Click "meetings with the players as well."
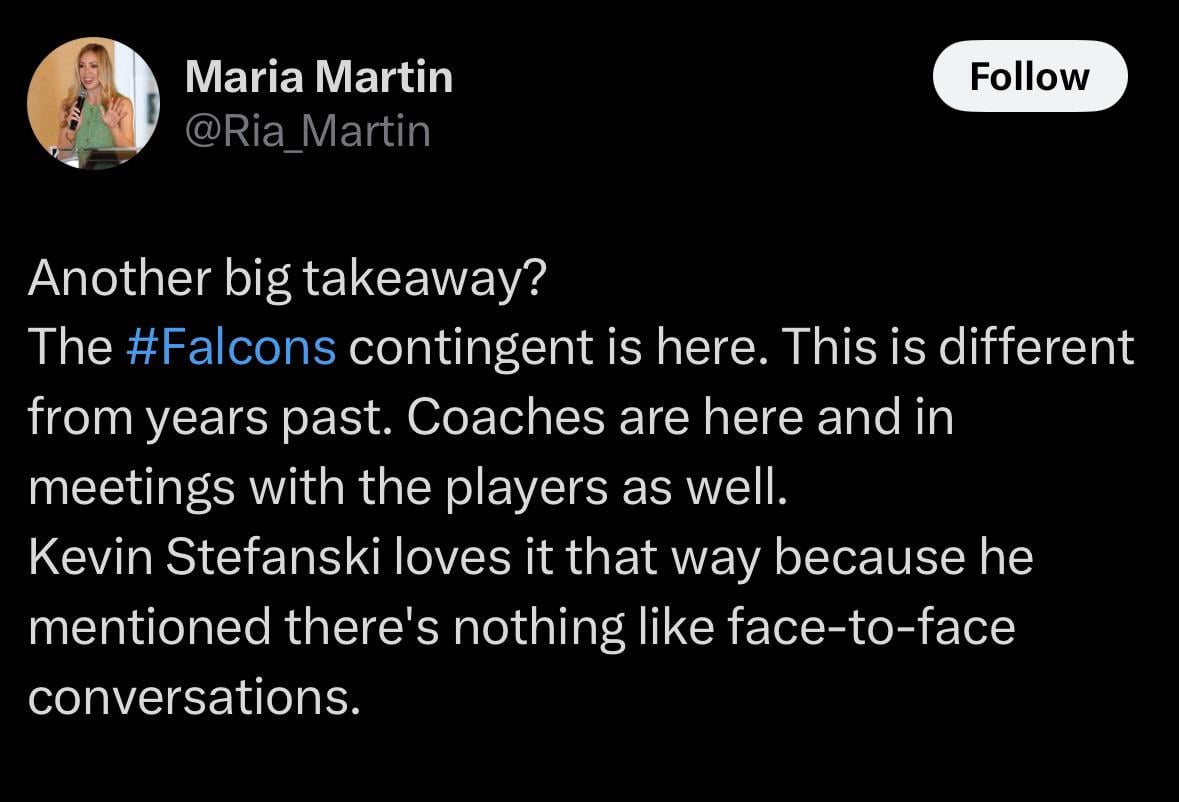Screen dimensions: 1179x802 click(x=401, y=487)
